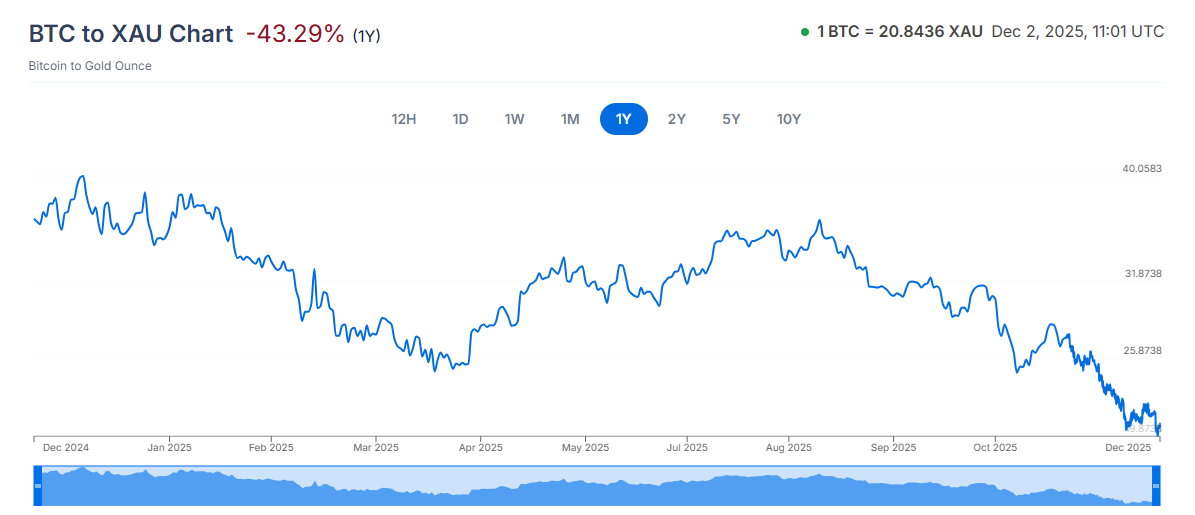Switch to the 1M range
This screenshot has height=515, width=1195.
[x=570, y=119]
